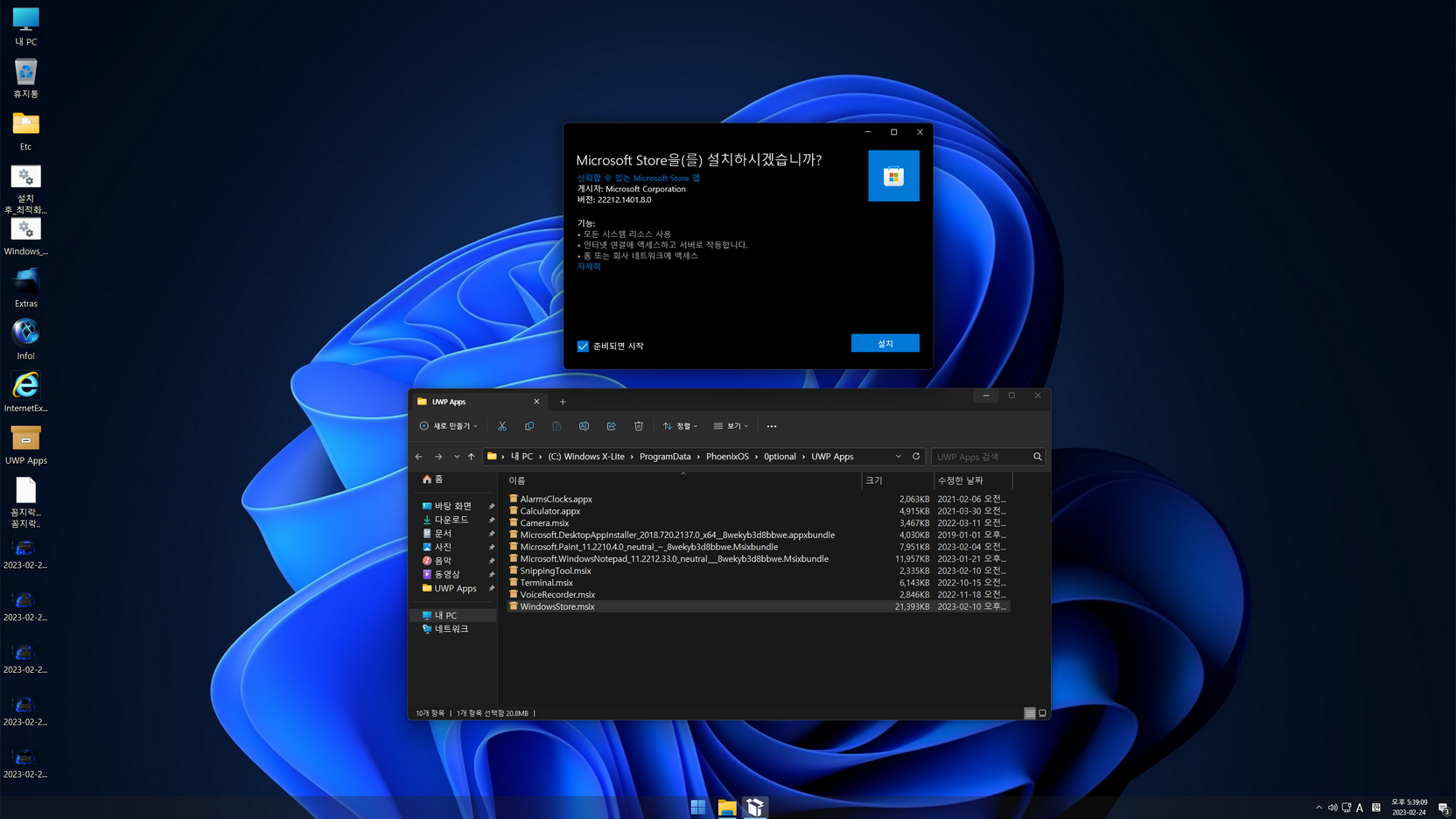Add a new Explorer tab

pyautogui.click(x=563, y=402)
